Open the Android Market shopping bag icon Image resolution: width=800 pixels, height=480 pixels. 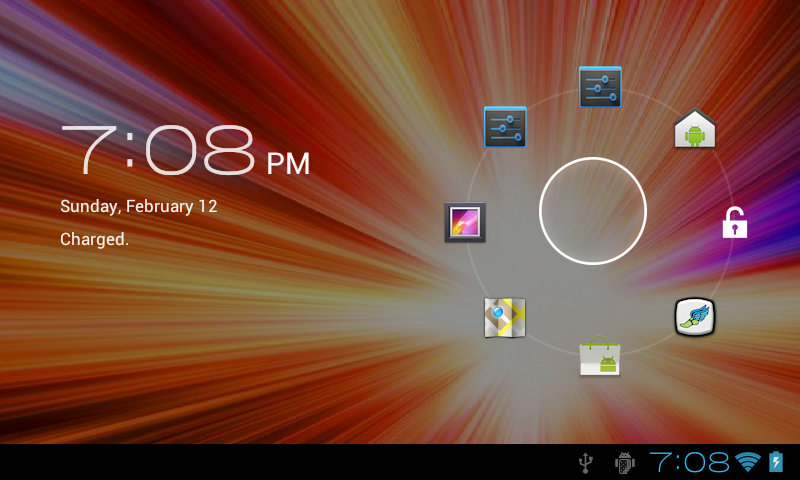point(600,356)
